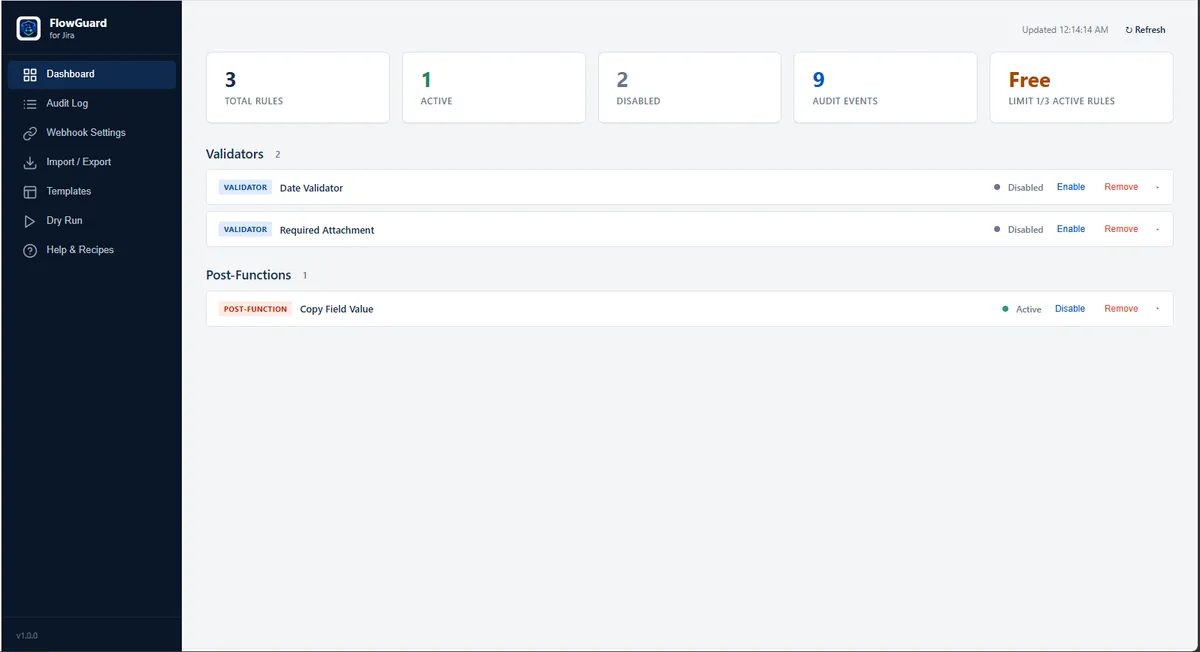
Task: Open Dashboard via its grid icon
Action: [30, 74]
